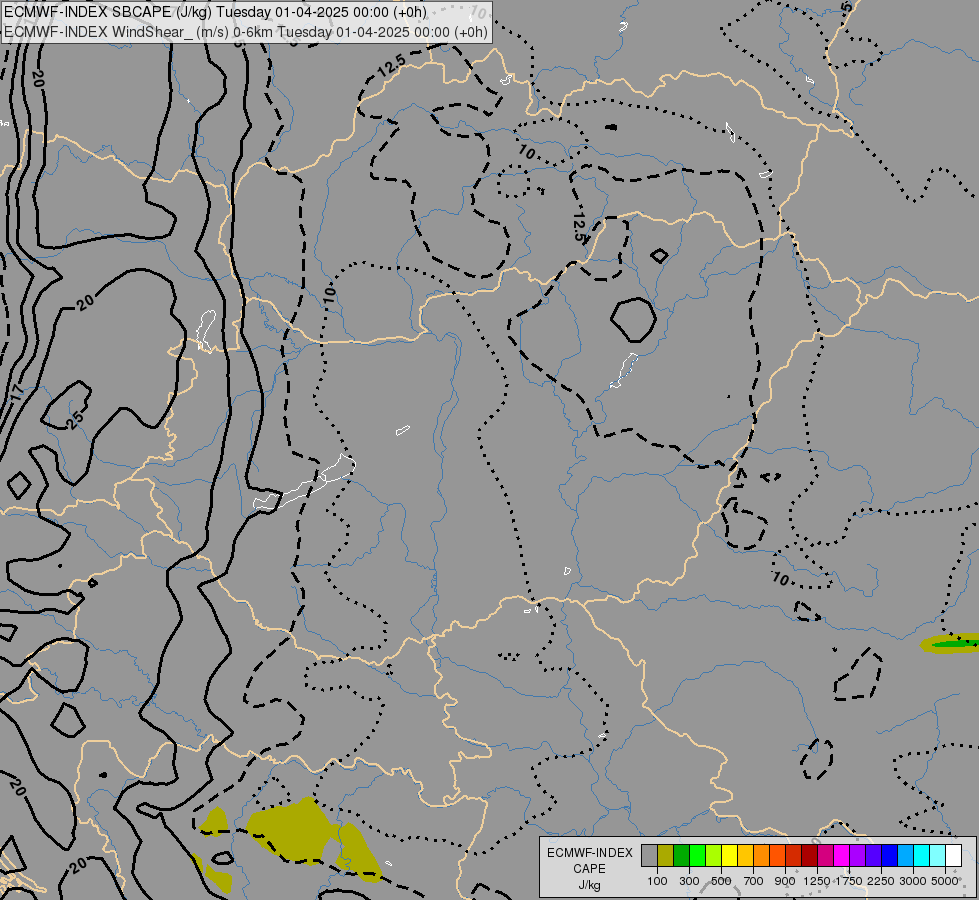Click the dark red swatch left of 1250

click(x=810, y=855)
